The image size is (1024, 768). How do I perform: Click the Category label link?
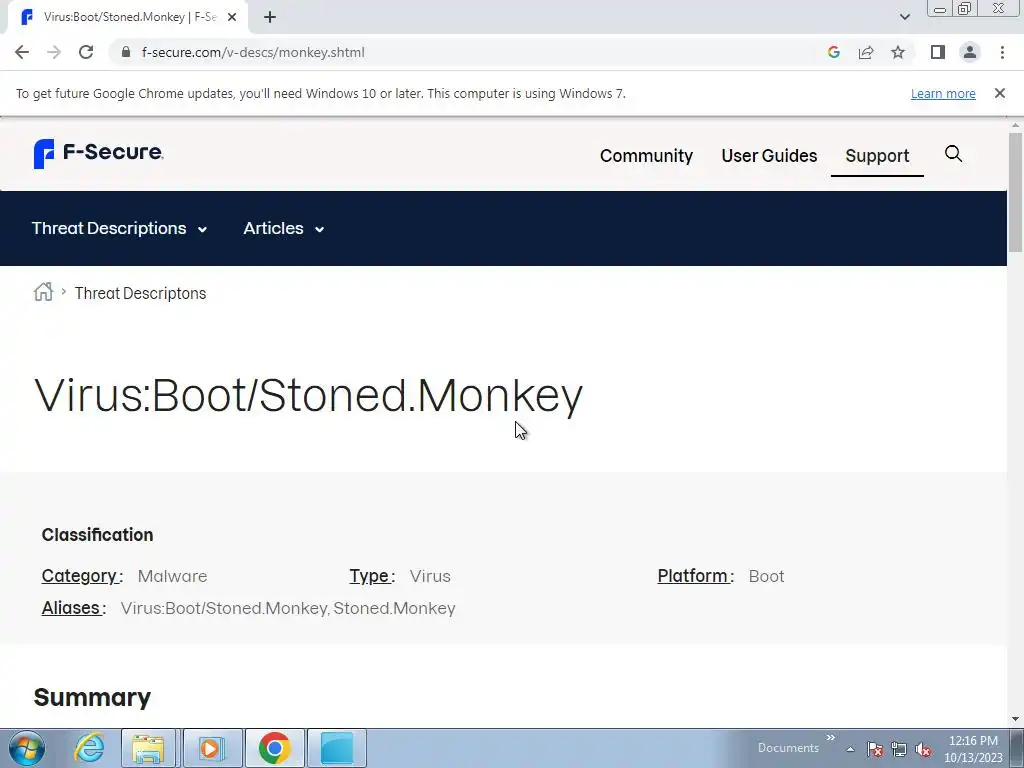point(82,576)
